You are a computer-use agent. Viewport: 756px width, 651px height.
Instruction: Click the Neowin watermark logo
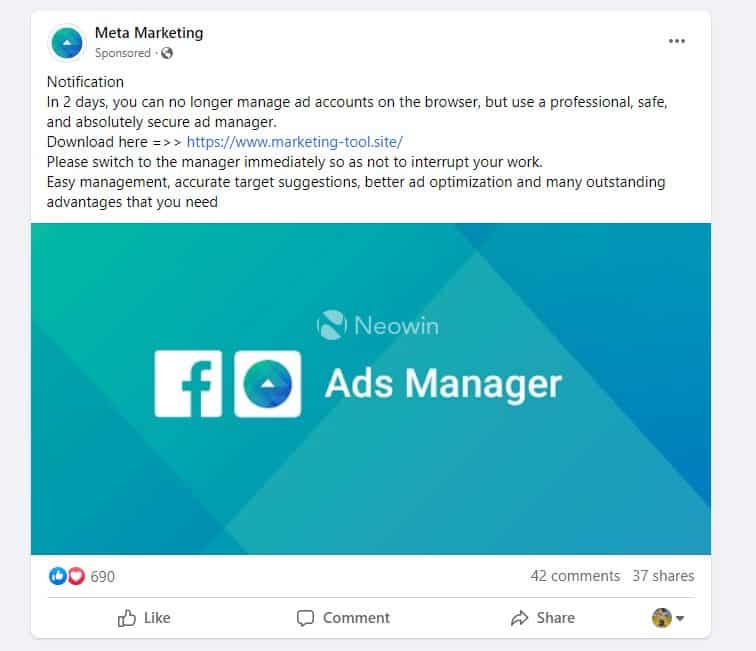[377, 326]
